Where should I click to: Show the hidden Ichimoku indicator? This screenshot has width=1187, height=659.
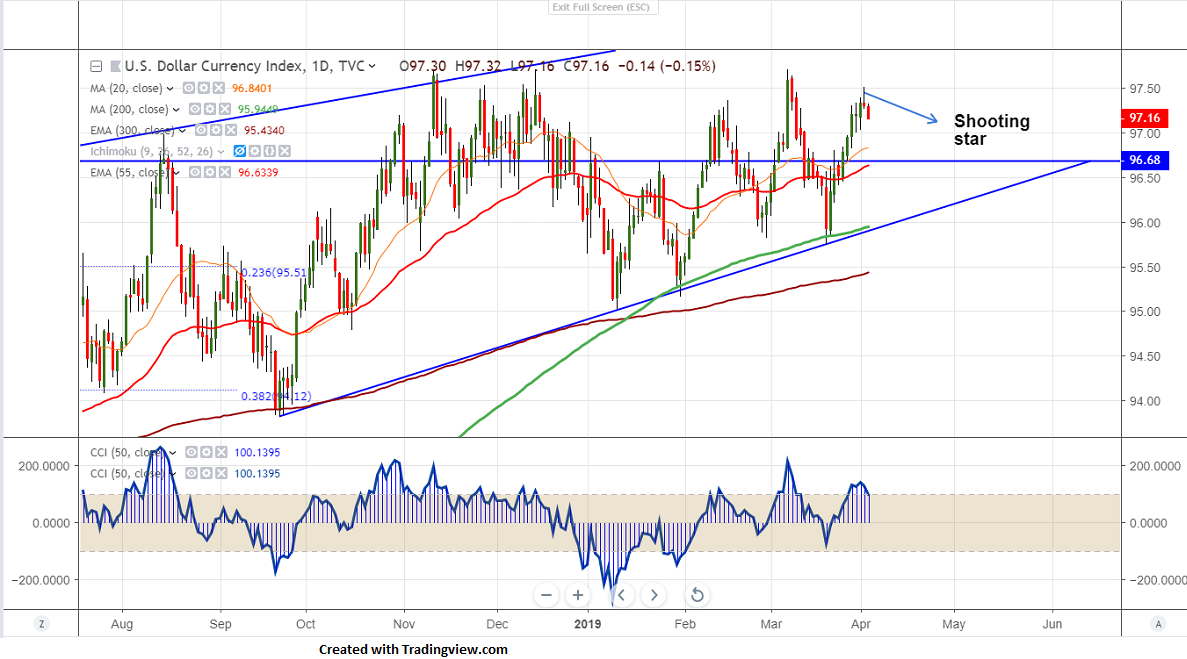(x=240, y=151)
